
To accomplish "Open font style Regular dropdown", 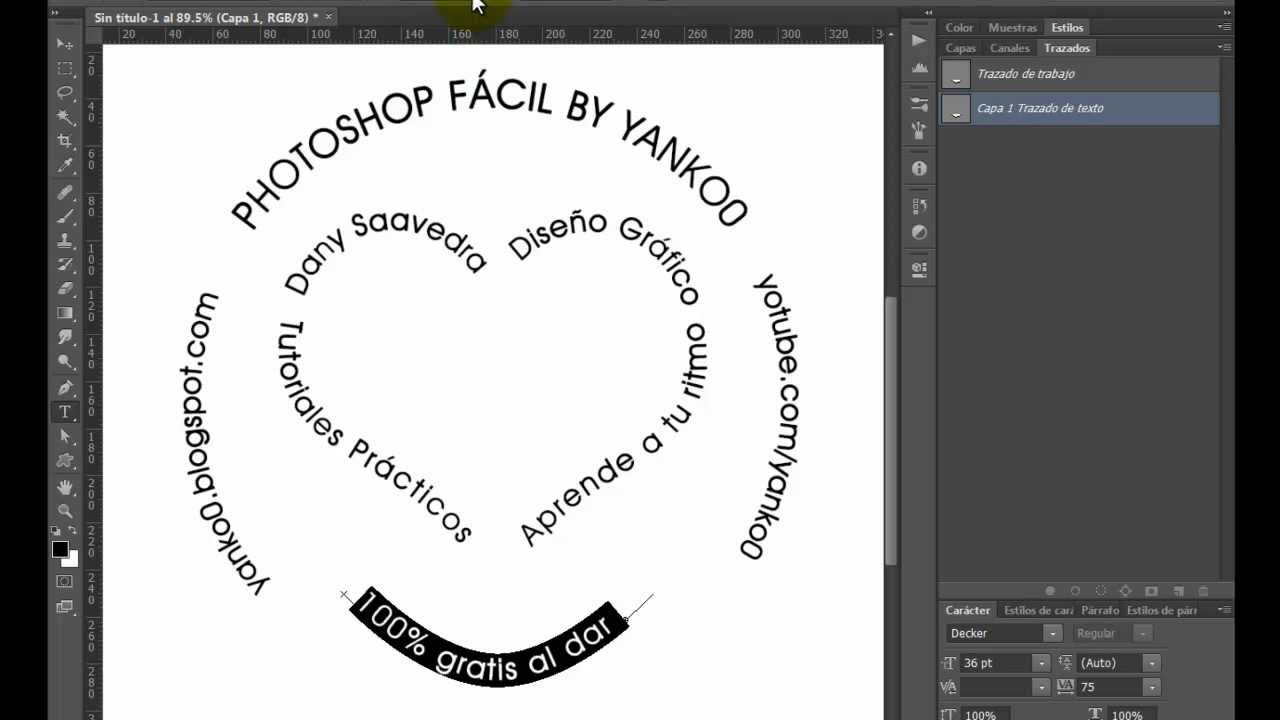I will point(1143,633).
